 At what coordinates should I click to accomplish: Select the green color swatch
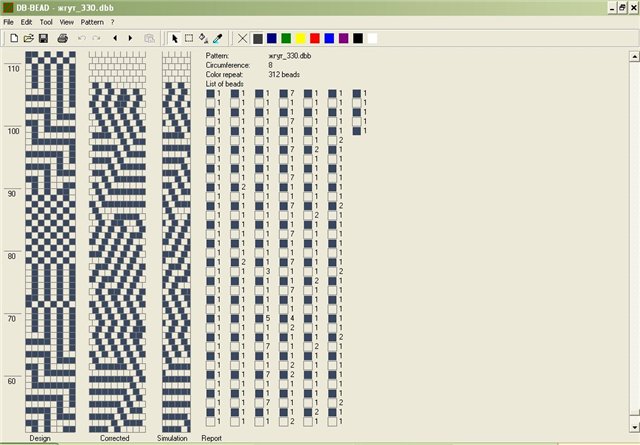[x=286, y=38]
